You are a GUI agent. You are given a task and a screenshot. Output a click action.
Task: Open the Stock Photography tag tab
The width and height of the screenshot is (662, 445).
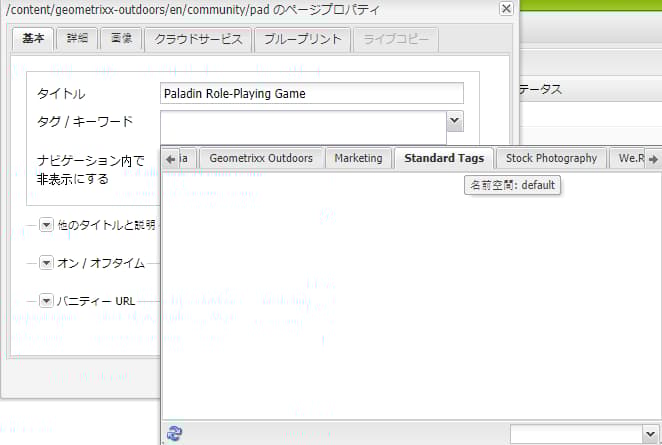551,158
